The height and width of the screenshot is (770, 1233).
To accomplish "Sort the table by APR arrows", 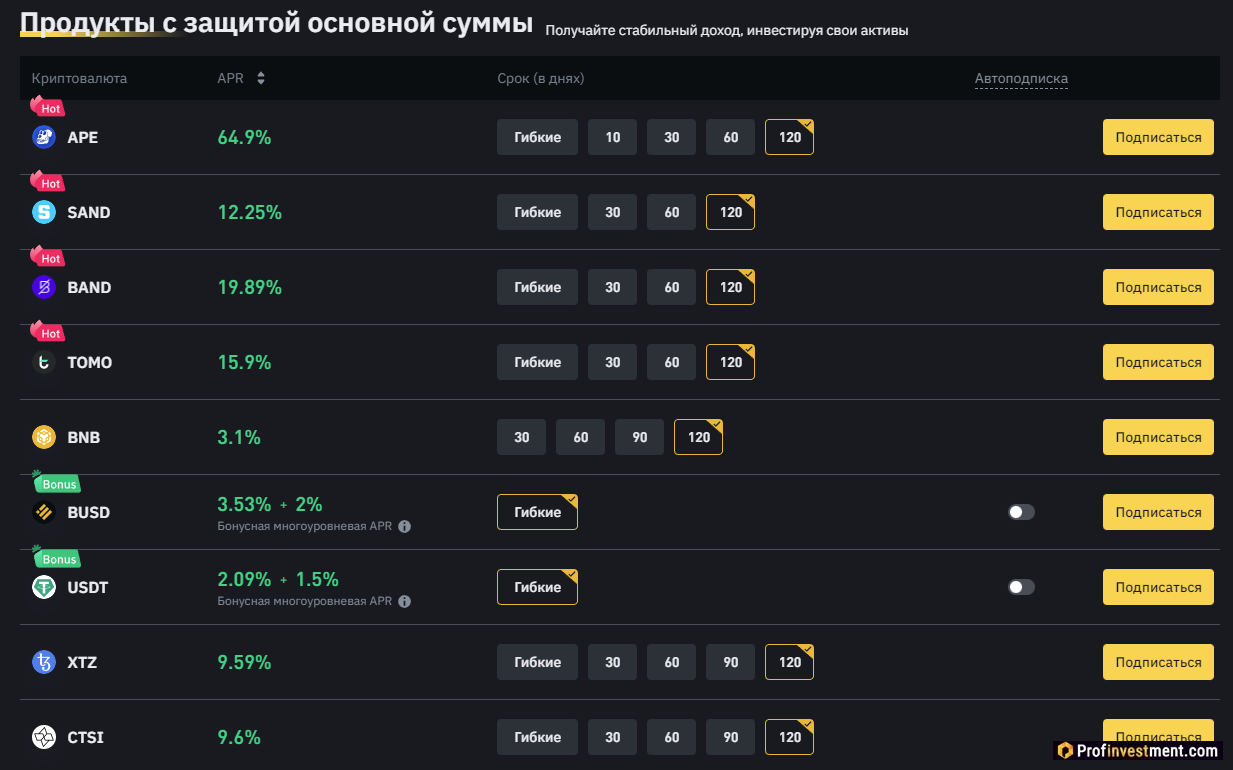I will 261,78.
